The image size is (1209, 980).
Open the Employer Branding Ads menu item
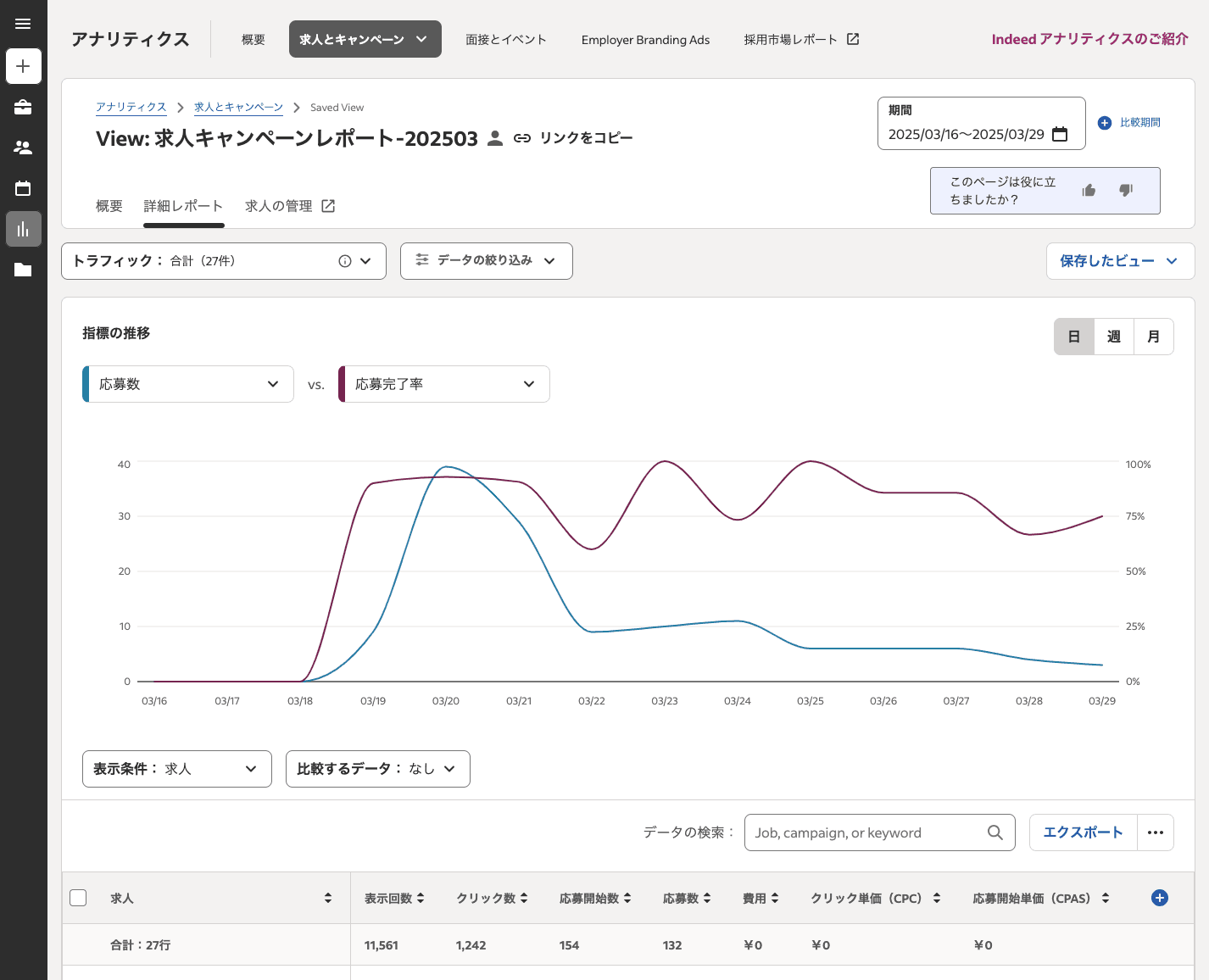pyautogui.click(x=645, y=39)
